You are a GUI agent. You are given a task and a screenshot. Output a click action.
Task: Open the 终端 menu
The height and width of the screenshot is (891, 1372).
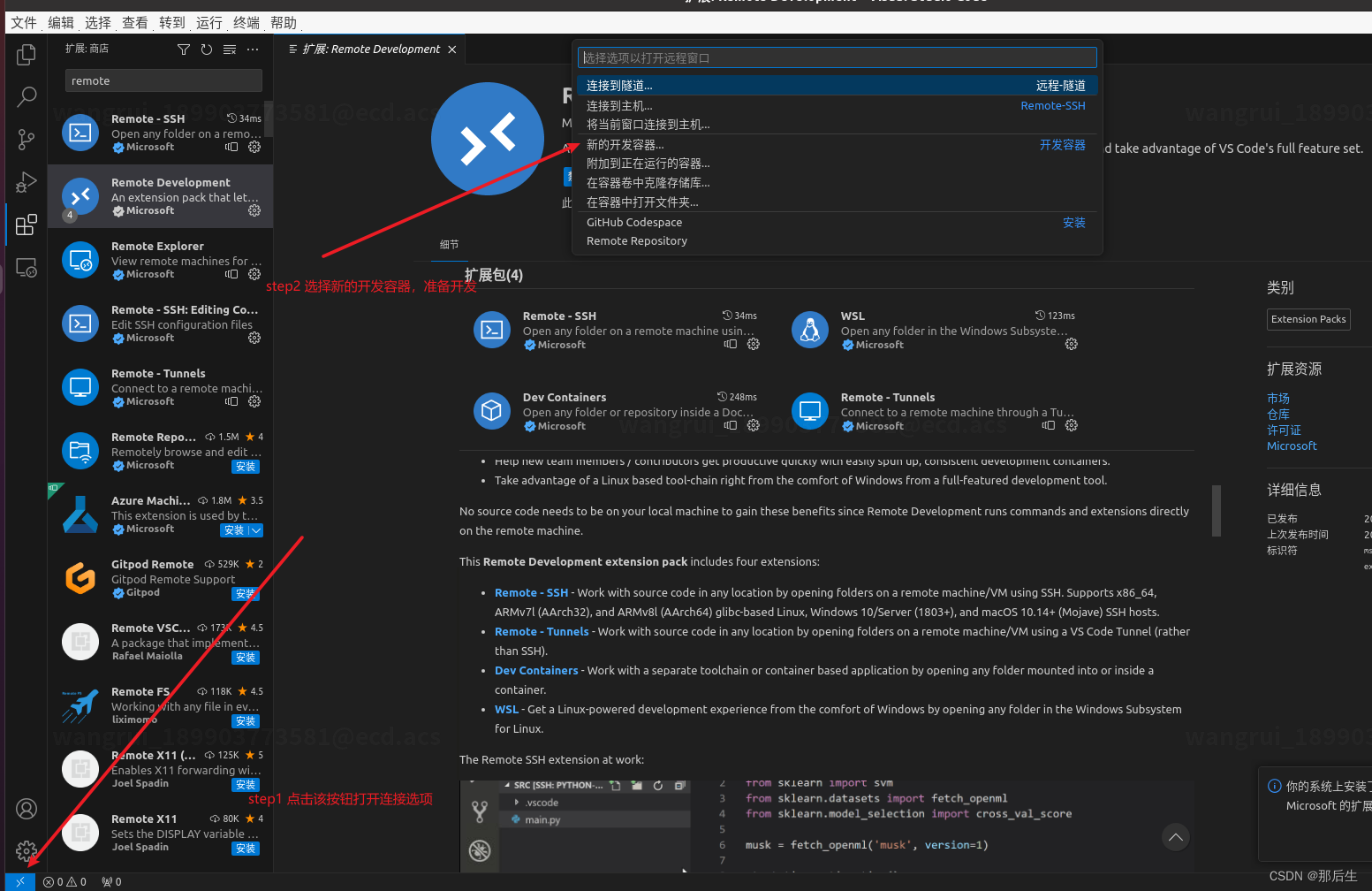pyautogui.click(x=246, y=23)
